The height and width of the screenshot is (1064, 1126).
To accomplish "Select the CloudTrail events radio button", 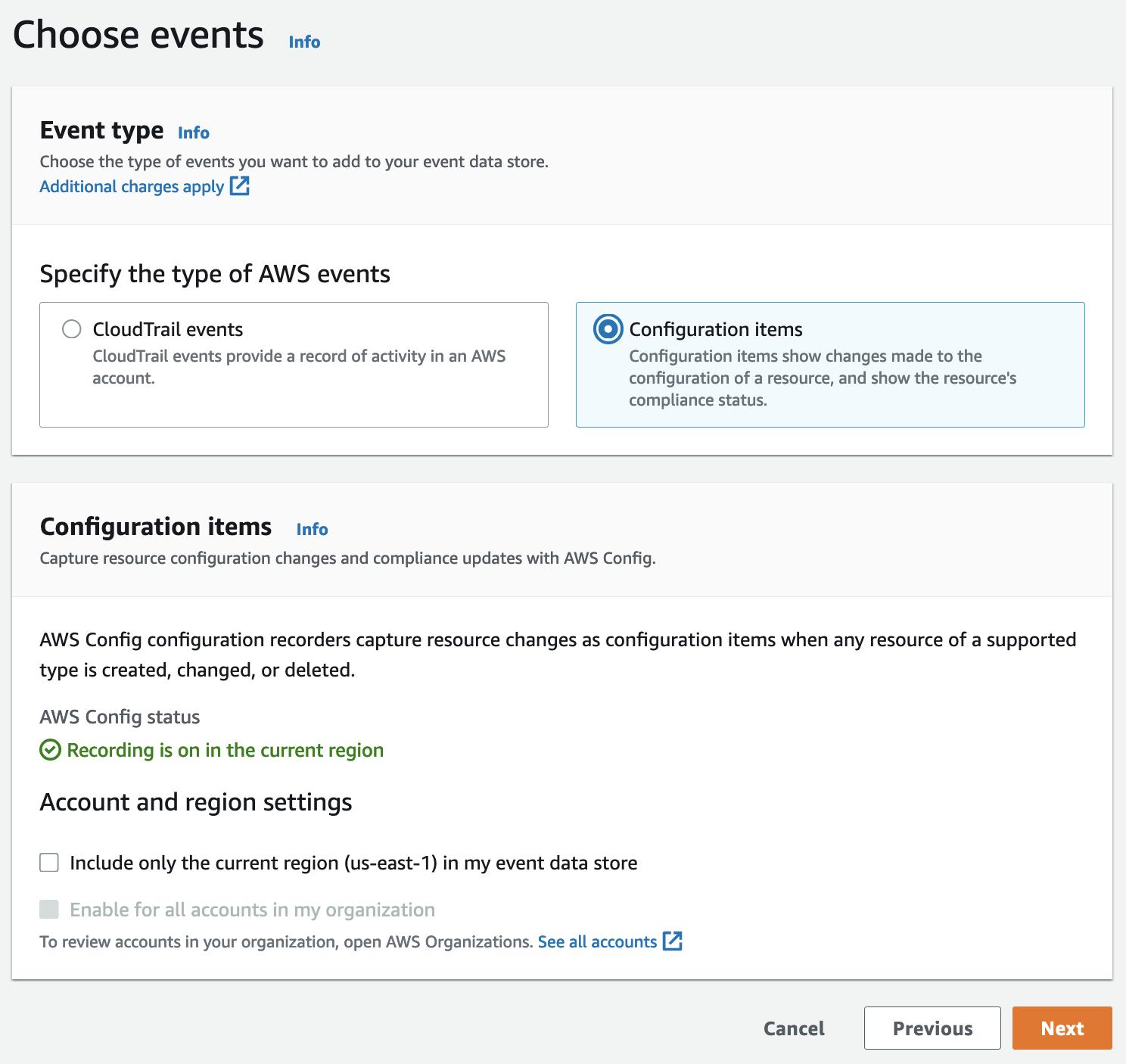I will pyautogui.click(x=72, y=329).
